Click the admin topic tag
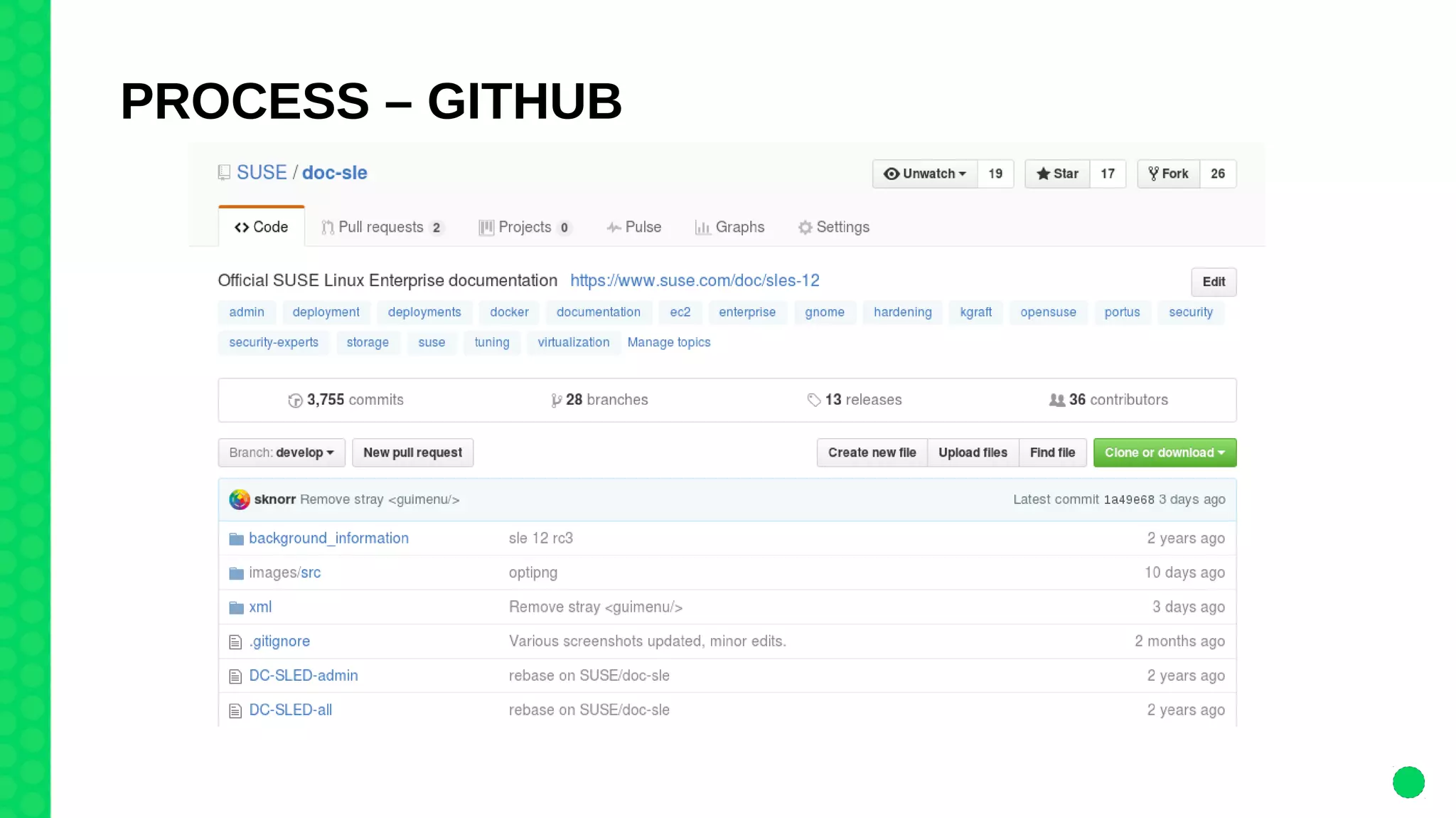Screen dimensions: 1456x818 pyautogui.click(x=247, y=312)
